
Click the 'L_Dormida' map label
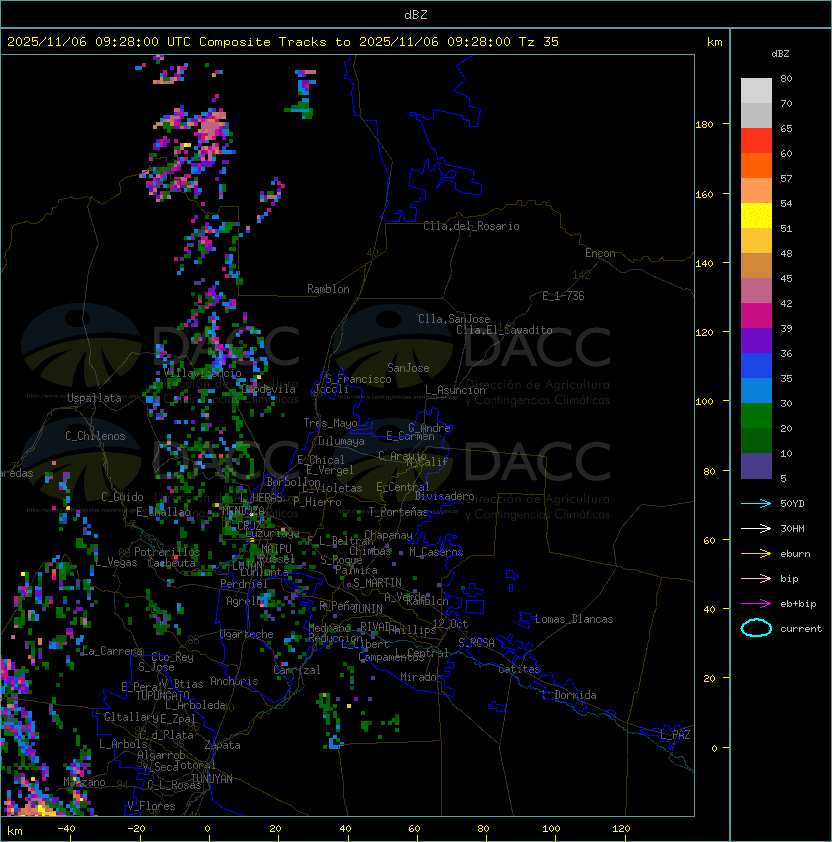coord(569,695)
